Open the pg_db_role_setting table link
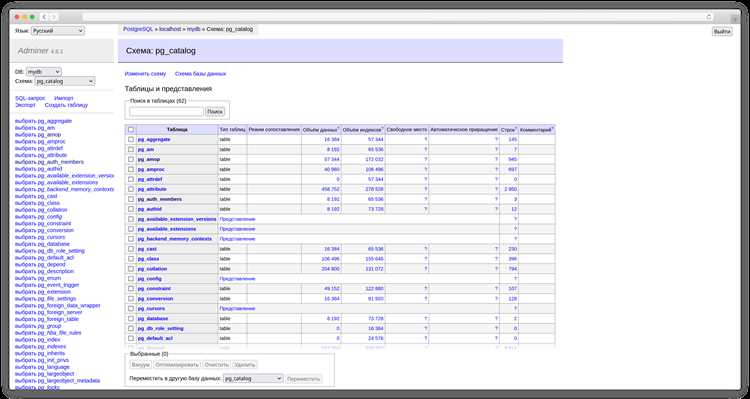 pos(161,329)
